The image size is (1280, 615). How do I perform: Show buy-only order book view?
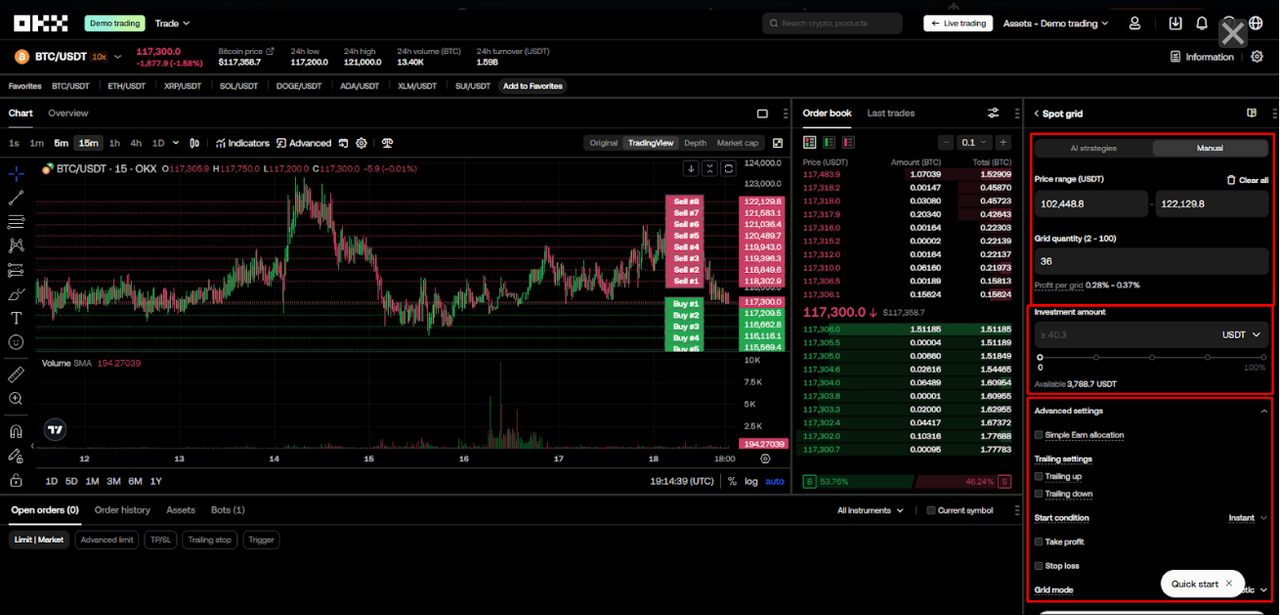[x=829, y=143]
